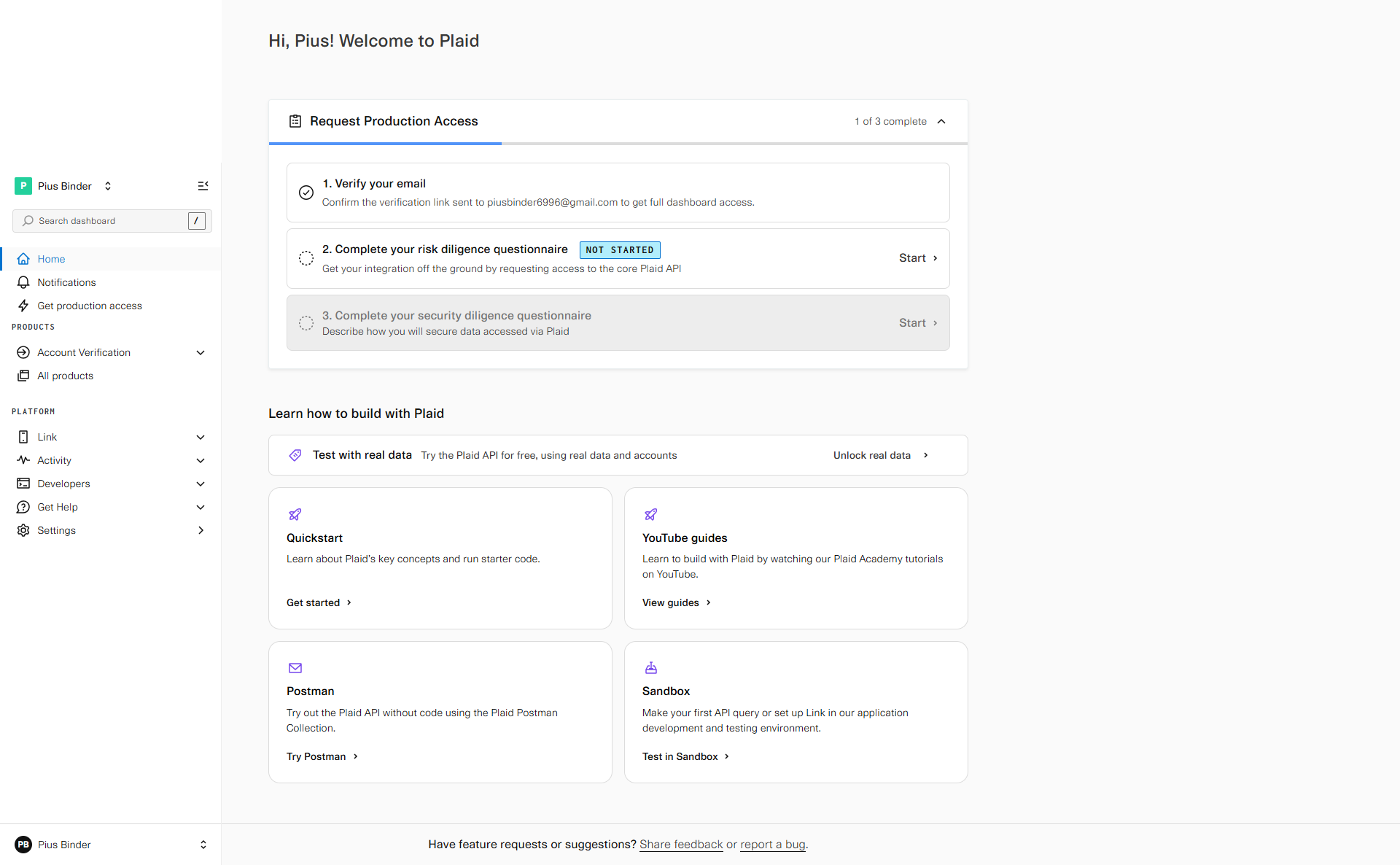The height and width of the screenshot is (865, 1400).
Task: Open the Pius Binder team switcher arrows
Action: 108,186
